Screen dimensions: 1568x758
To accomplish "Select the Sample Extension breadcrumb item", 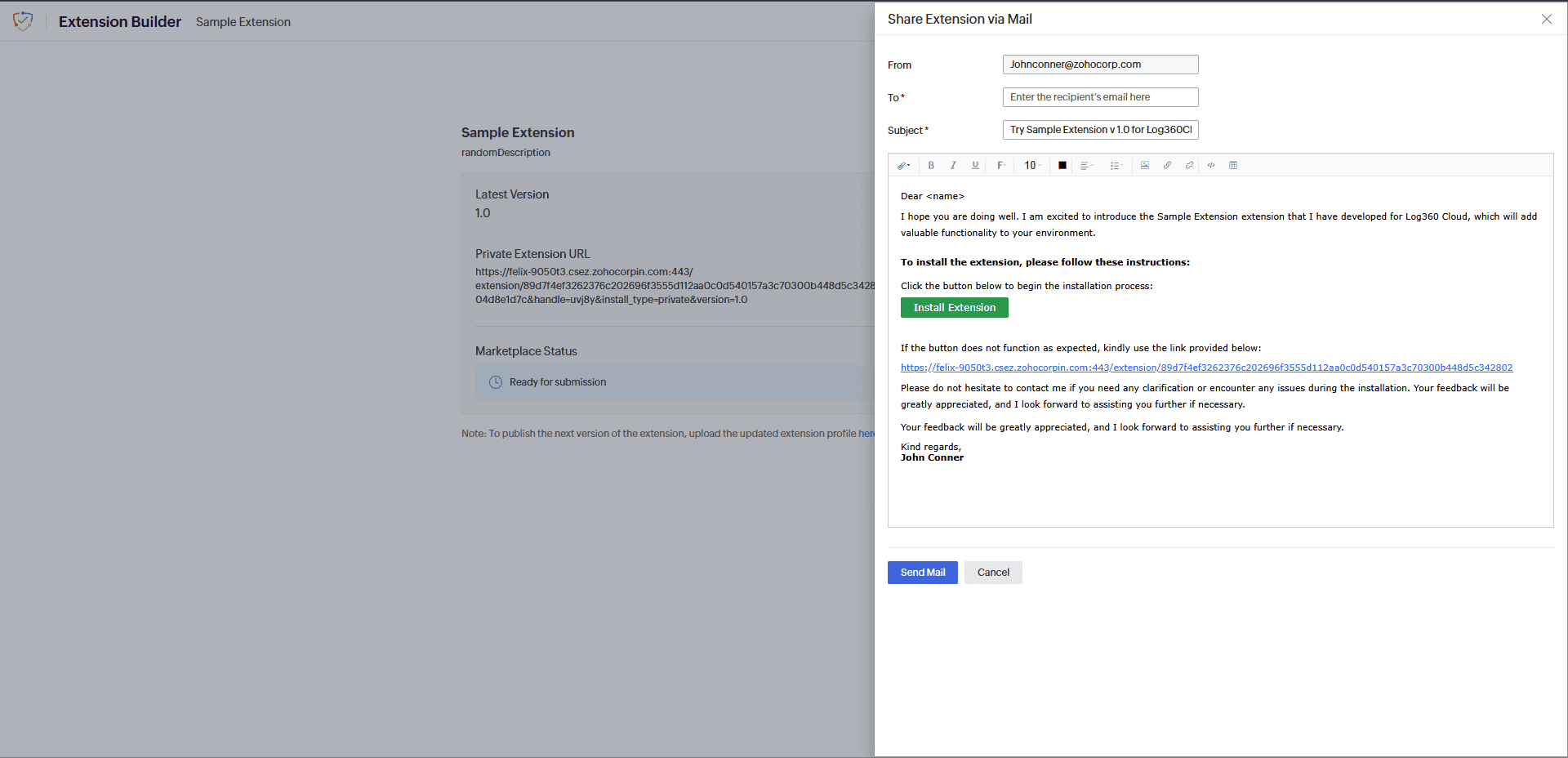I will pos(243,22).
